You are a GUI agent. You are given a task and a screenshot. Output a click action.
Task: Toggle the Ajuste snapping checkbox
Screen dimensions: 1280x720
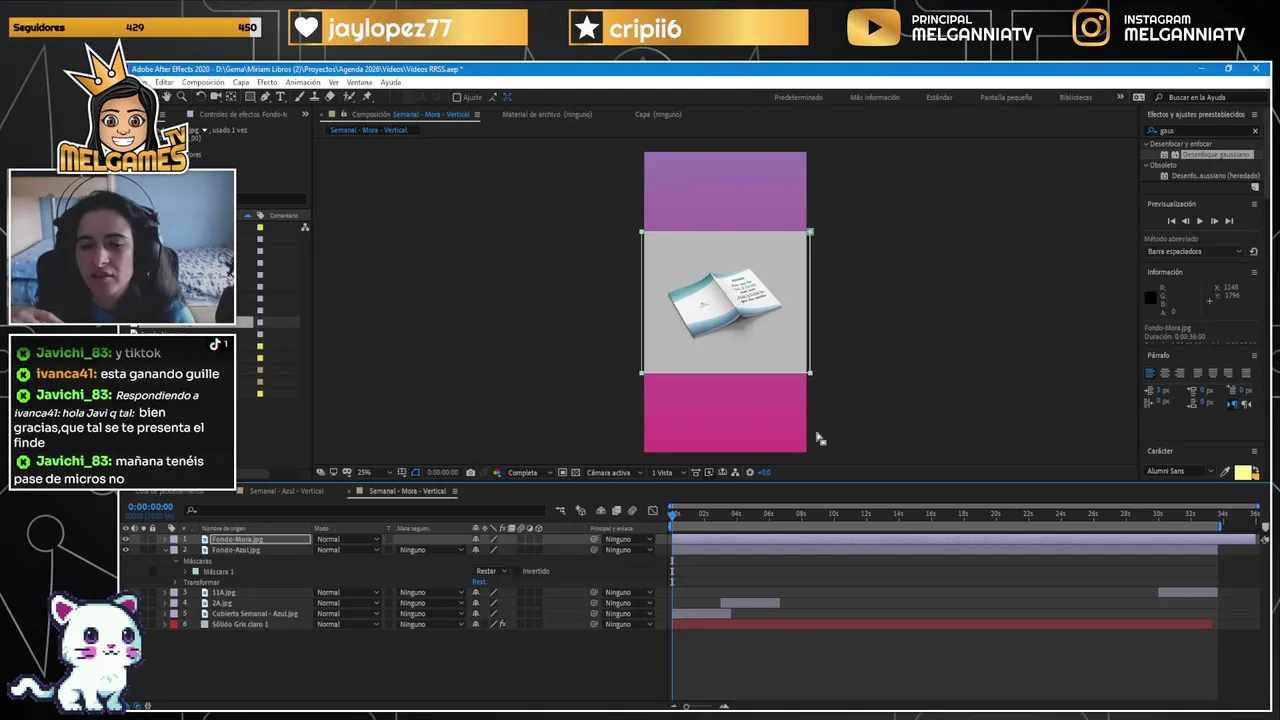pos(457,97)
